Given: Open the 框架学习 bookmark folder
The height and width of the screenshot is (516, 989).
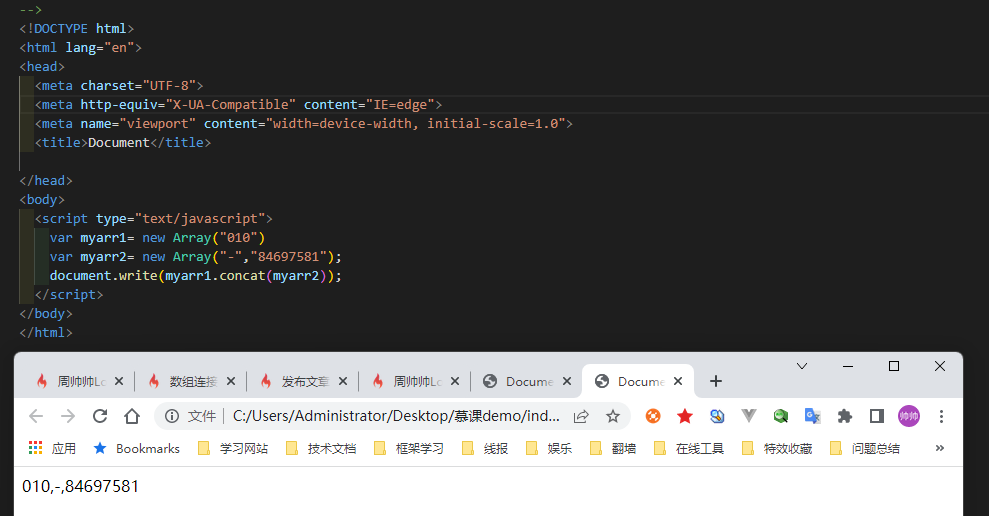Looking at the screenshot, I should tap(409, 449).
